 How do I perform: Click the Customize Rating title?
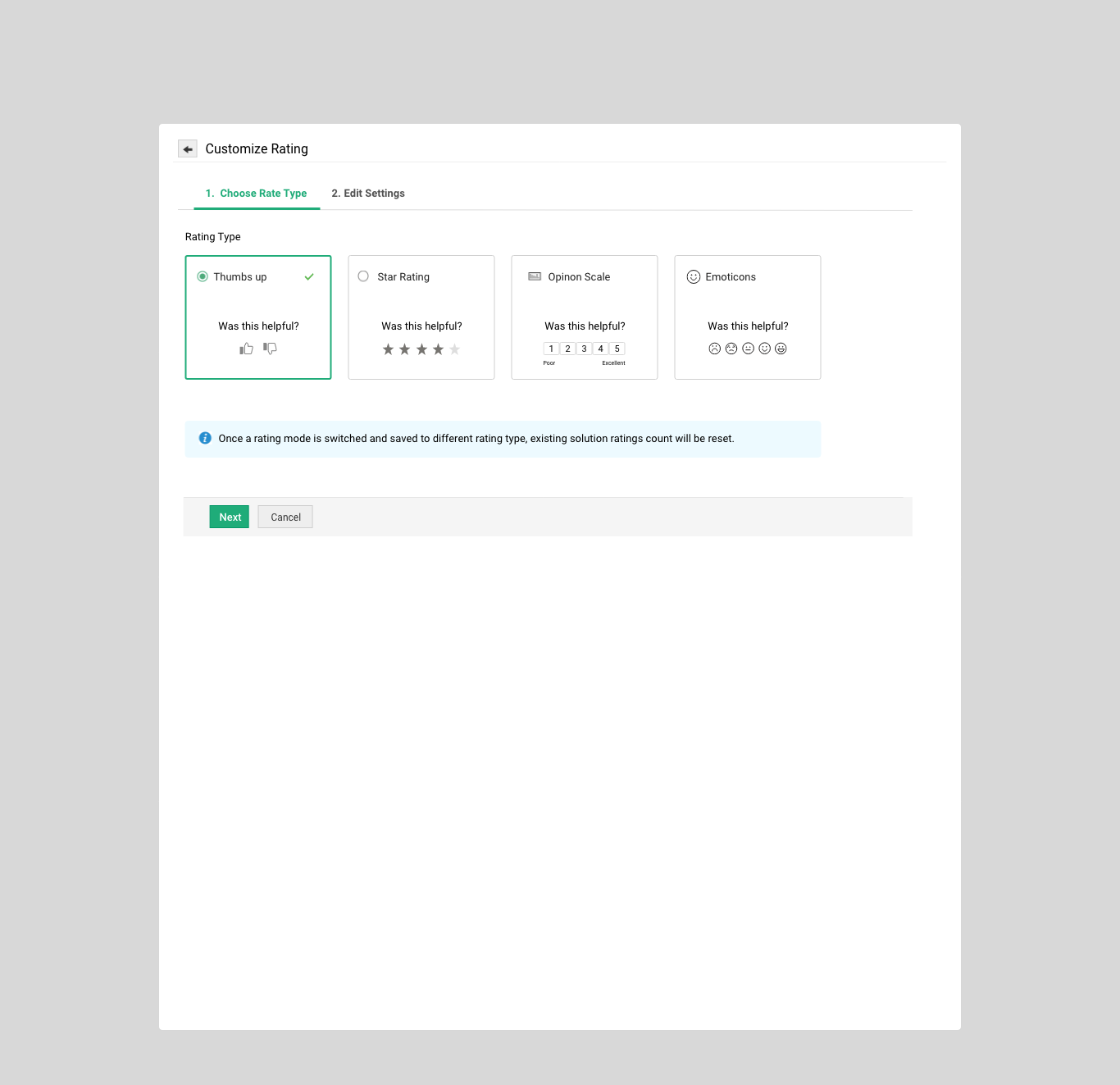[257, 149]
